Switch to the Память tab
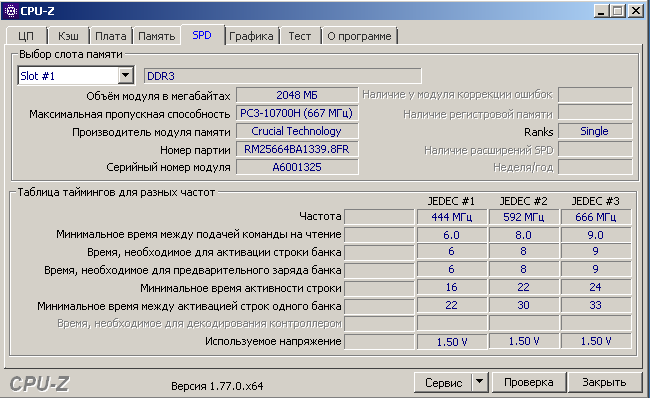Screen dimensions: 650x398 157,36
